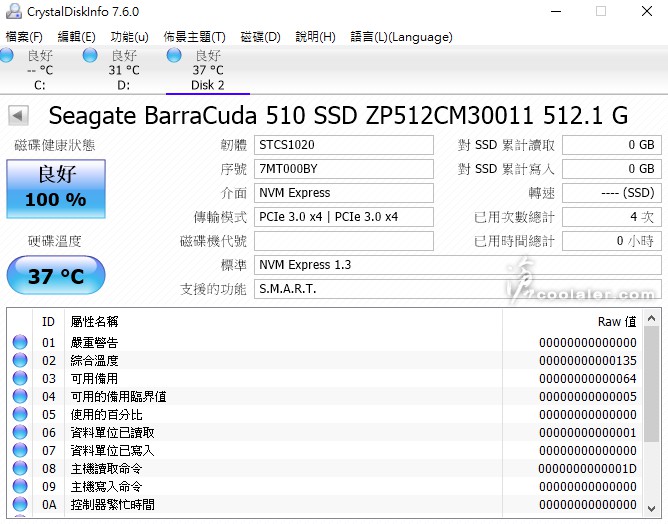Click status orb for attribute 03 可用備用

click(20, 378)
